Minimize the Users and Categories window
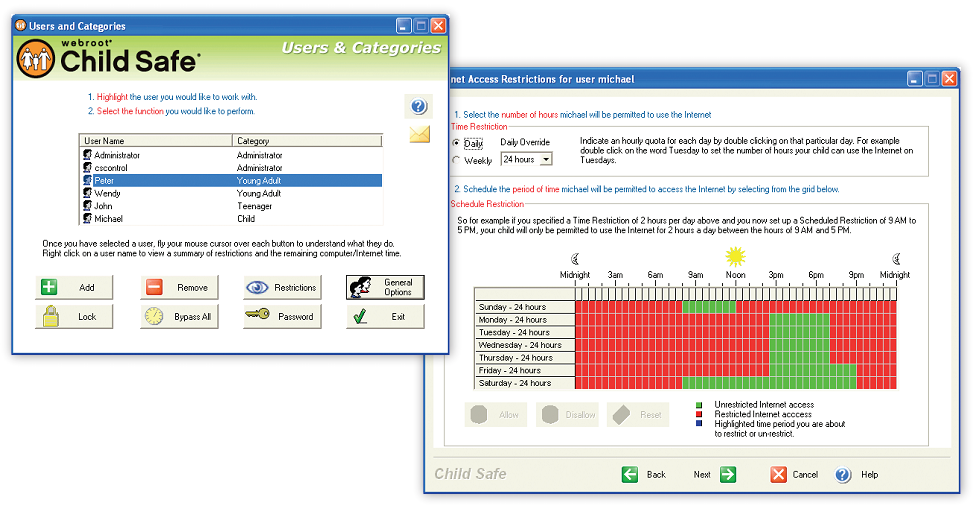Viewport: 974px width, 509px height. click(404, 25)
